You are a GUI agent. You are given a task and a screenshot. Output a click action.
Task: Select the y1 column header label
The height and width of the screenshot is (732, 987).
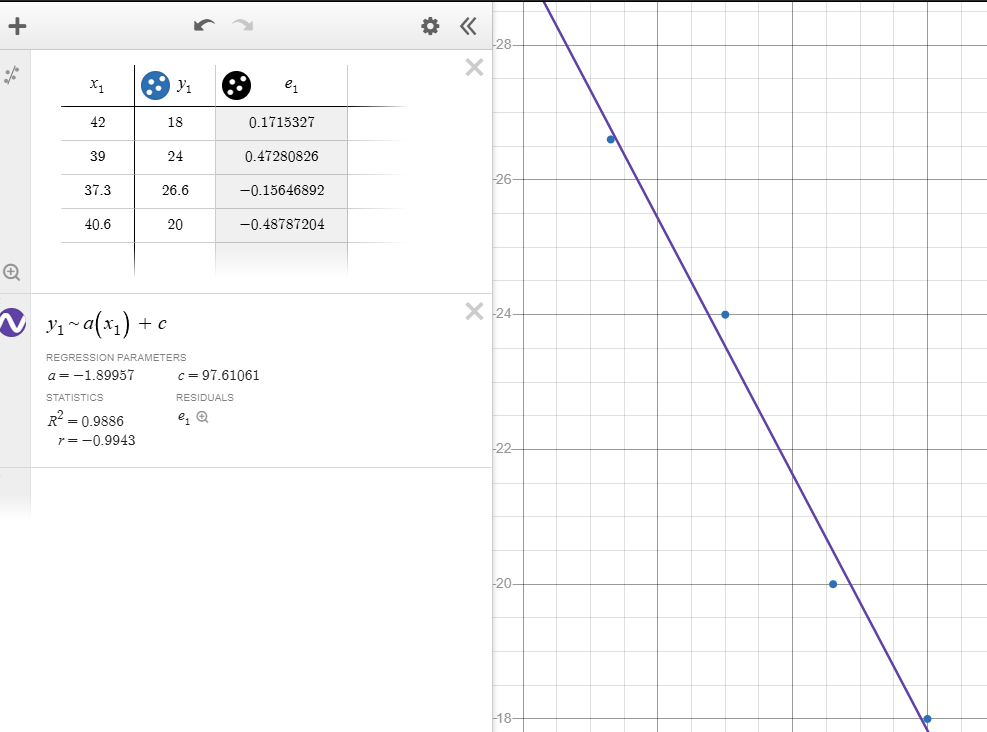(184, 85)
